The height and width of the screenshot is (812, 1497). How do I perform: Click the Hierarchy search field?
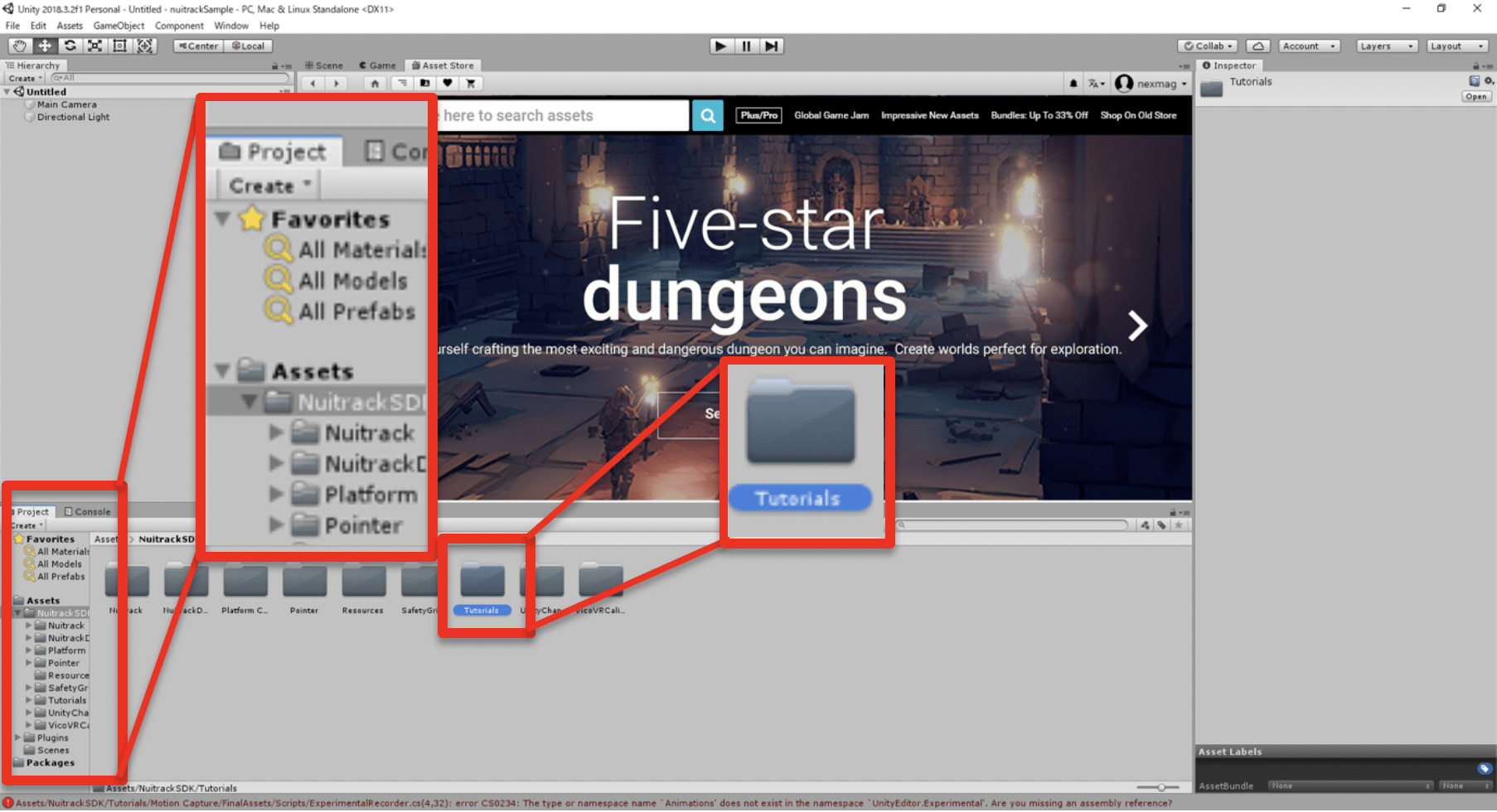(x=169, y=78)
